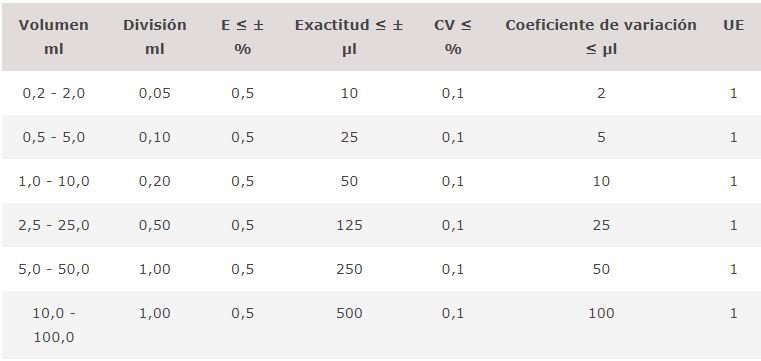
Task: Select the 0,2 - 2,0 volume cell
Action: click(x=53, y=93)
